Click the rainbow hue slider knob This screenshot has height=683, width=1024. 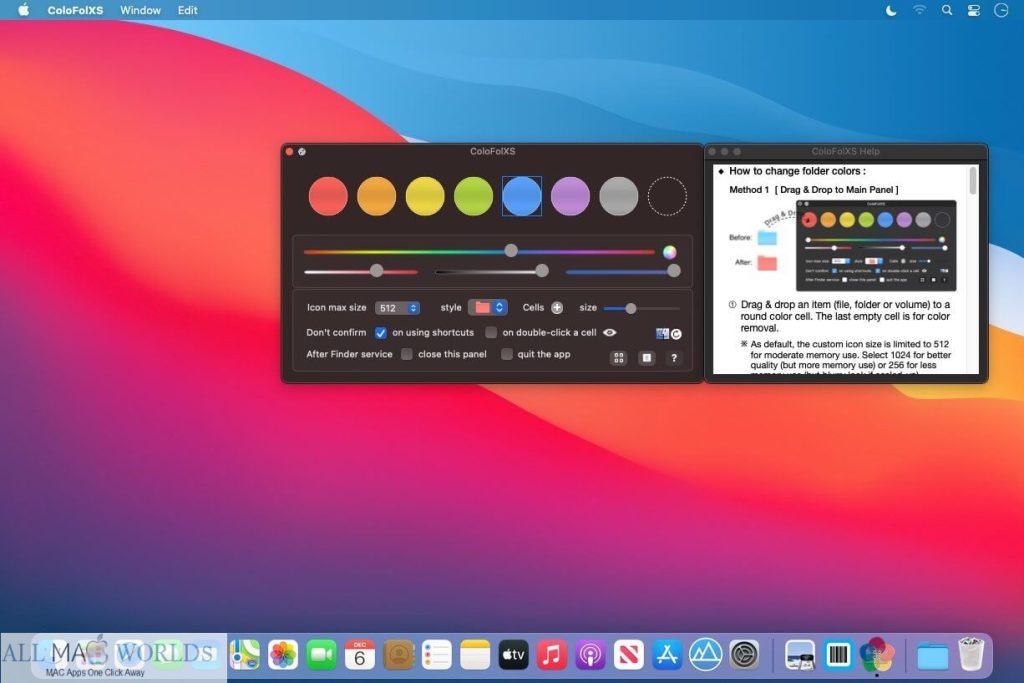[511, 250]
